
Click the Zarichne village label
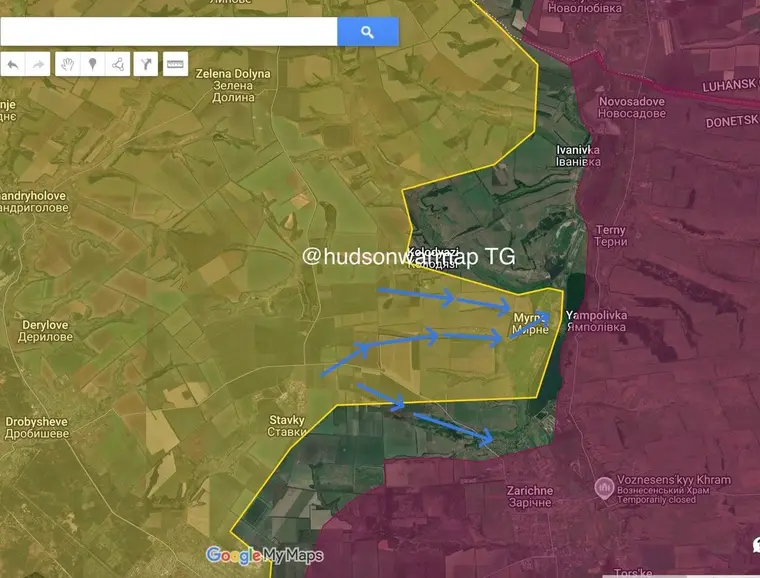tap(530, 497)
